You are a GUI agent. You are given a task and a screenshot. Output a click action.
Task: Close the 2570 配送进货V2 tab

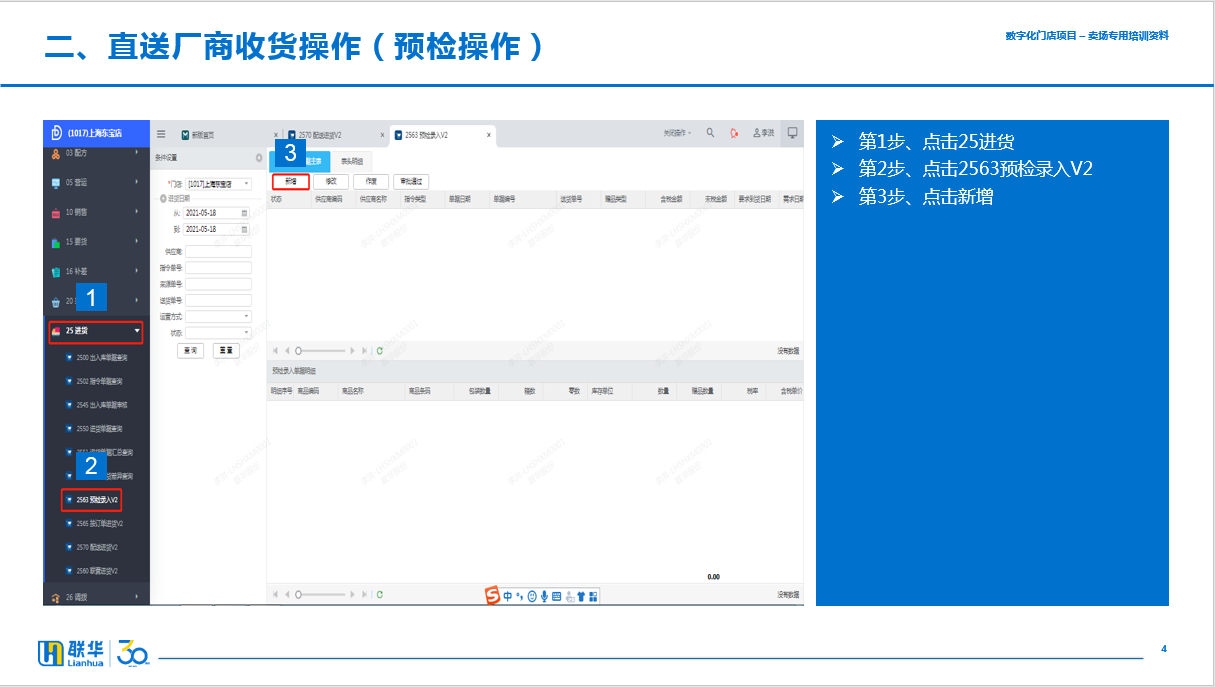pos(382,134)
